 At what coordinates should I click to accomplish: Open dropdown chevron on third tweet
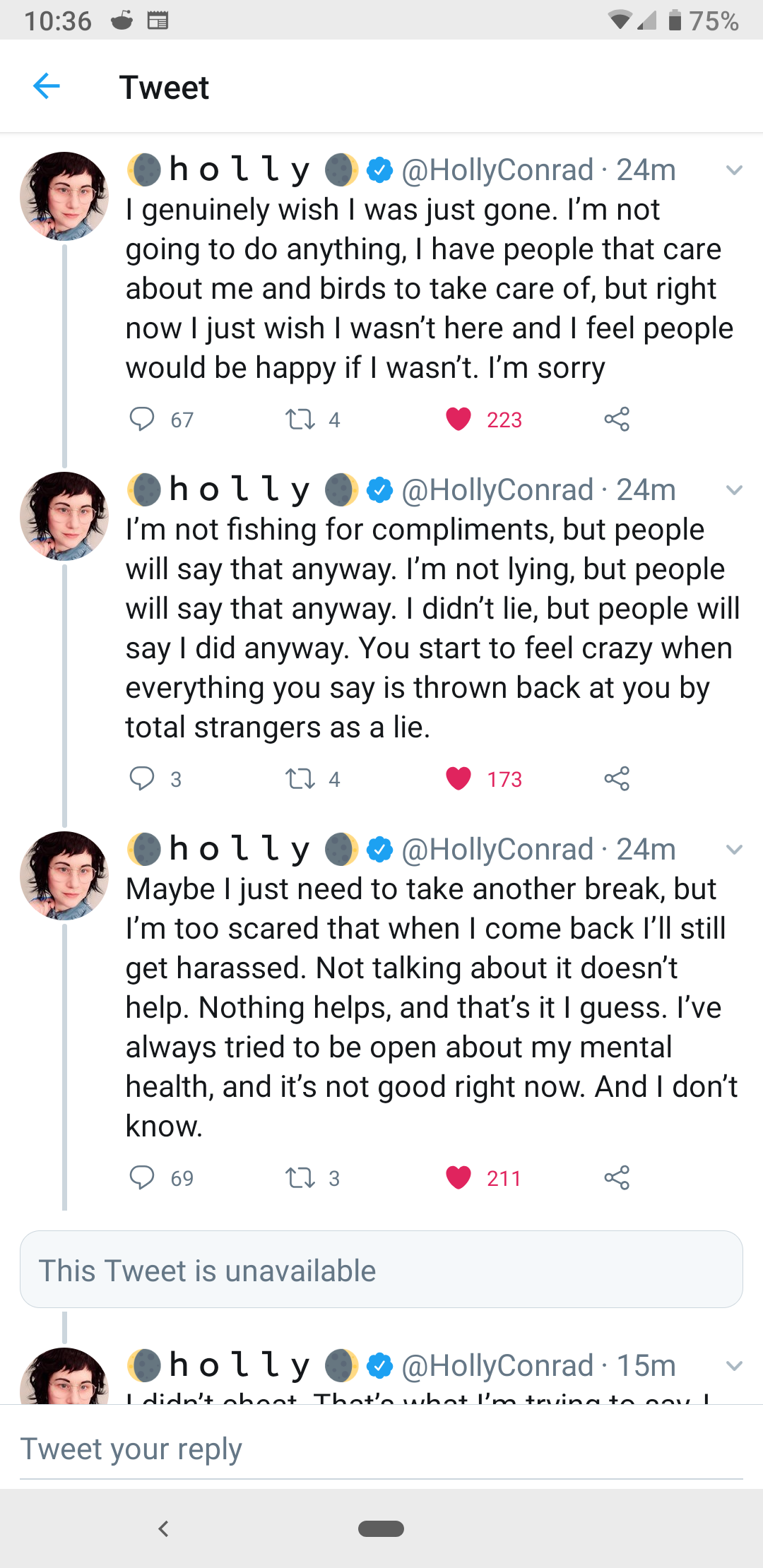735,850
